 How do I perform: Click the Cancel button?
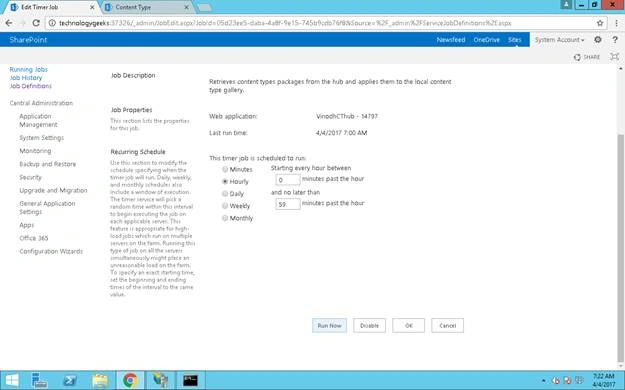click(x=447, y=325)
